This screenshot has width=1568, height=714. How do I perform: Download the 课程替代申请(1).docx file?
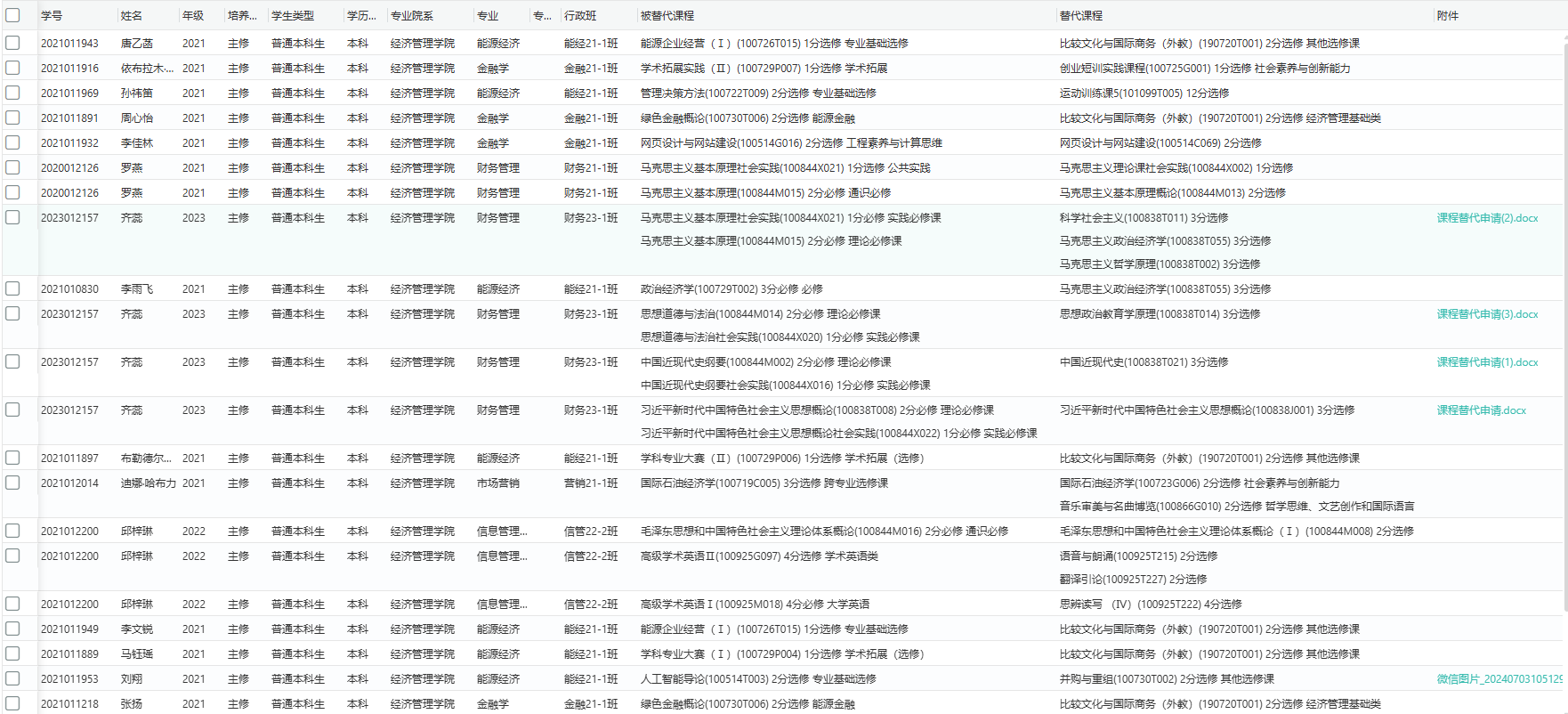[1487, 362]
